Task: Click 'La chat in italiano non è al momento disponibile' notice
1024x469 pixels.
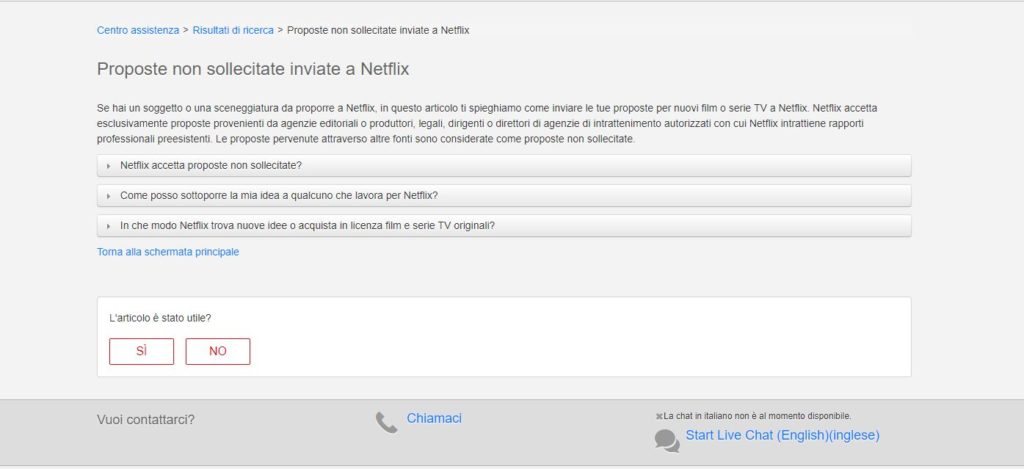Action: pyautogui.click(x=758, y=416)
